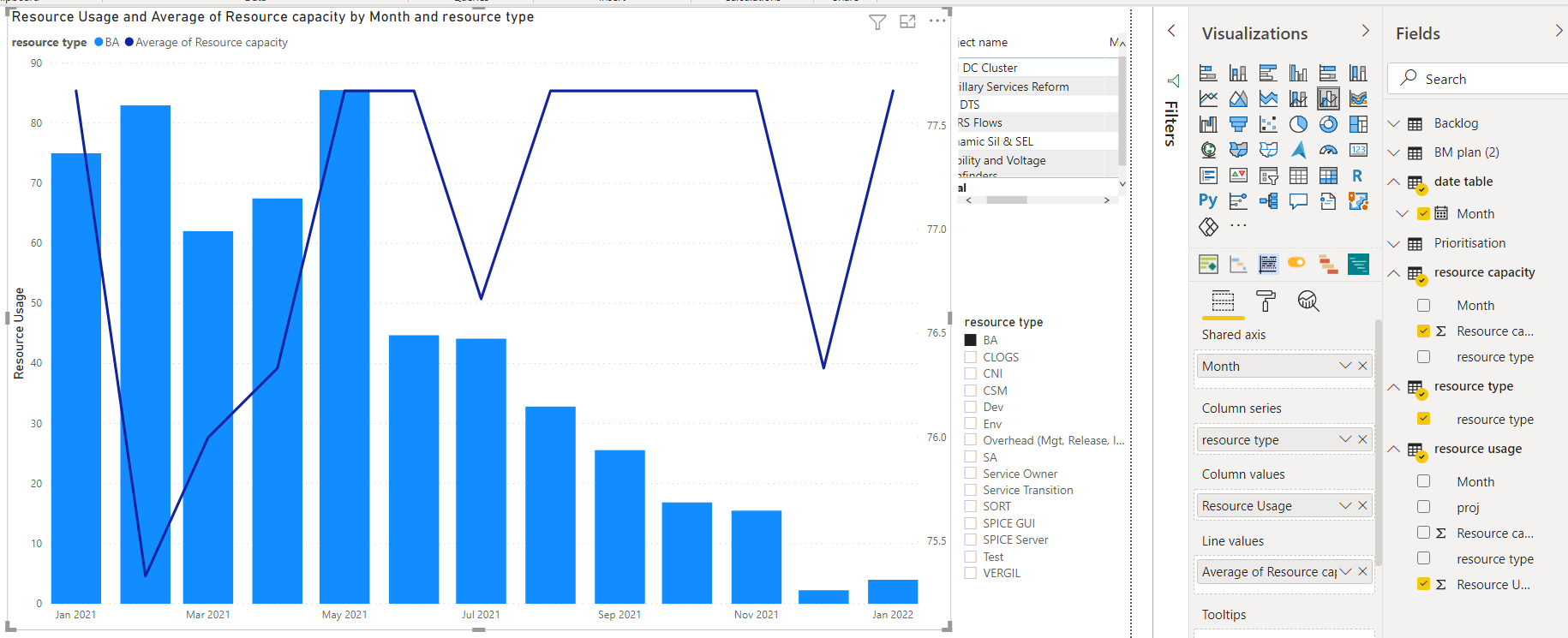Choose the line chart visualization
Viewport: 1568px width, 638px height.
(x=1208, y=98)
